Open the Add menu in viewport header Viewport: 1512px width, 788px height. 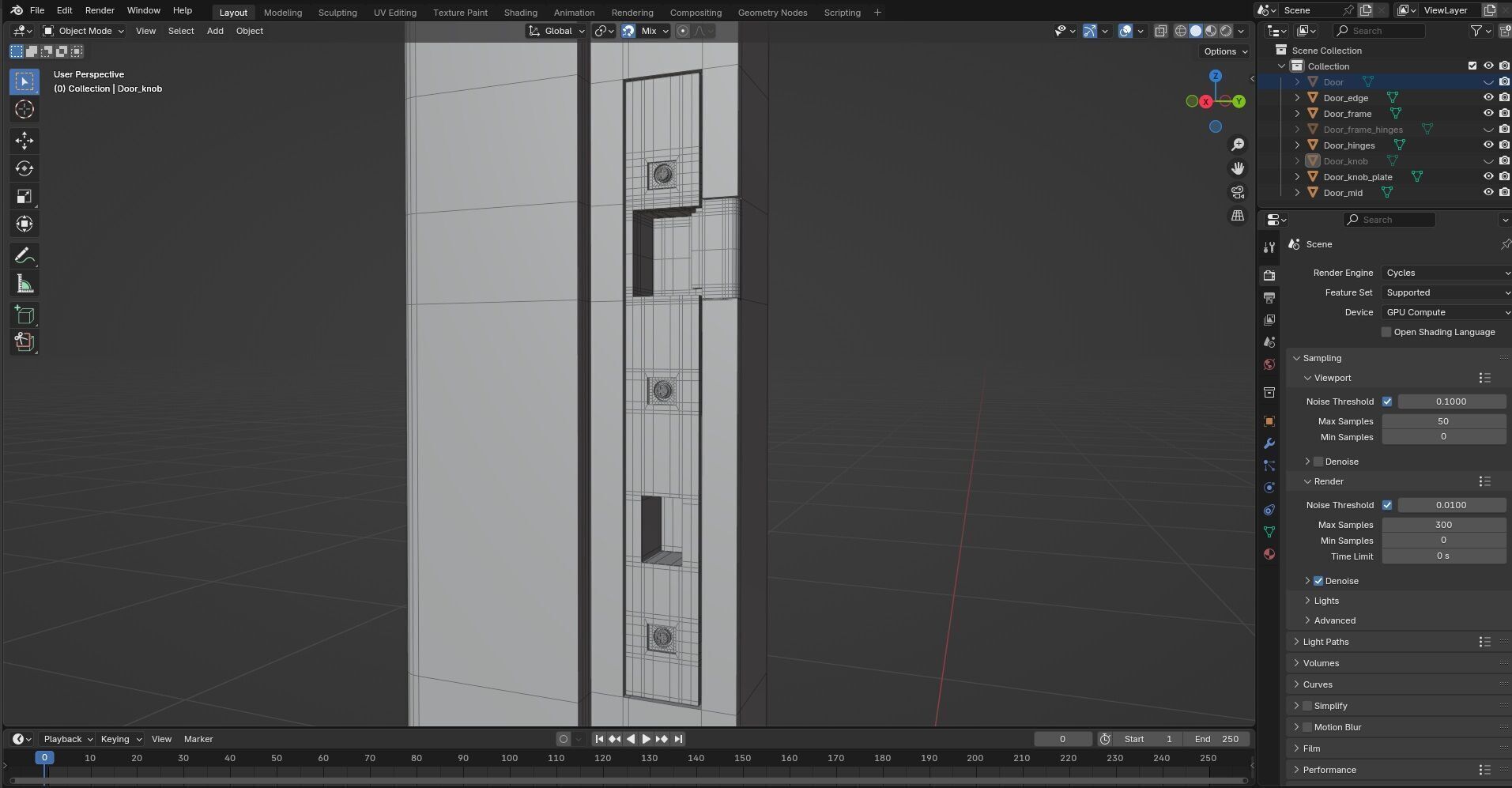pos(215,31)
